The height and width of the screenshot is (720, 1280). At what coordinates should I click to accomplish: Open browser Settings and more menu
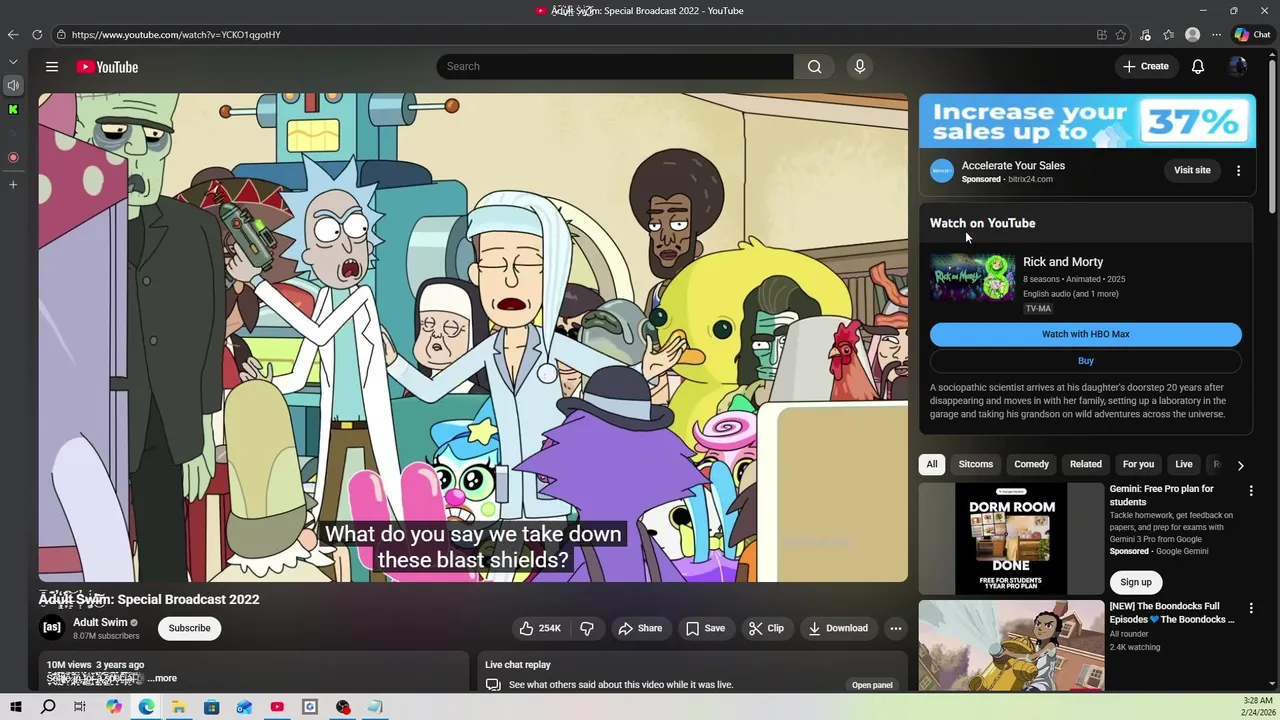click(1216, 35)
